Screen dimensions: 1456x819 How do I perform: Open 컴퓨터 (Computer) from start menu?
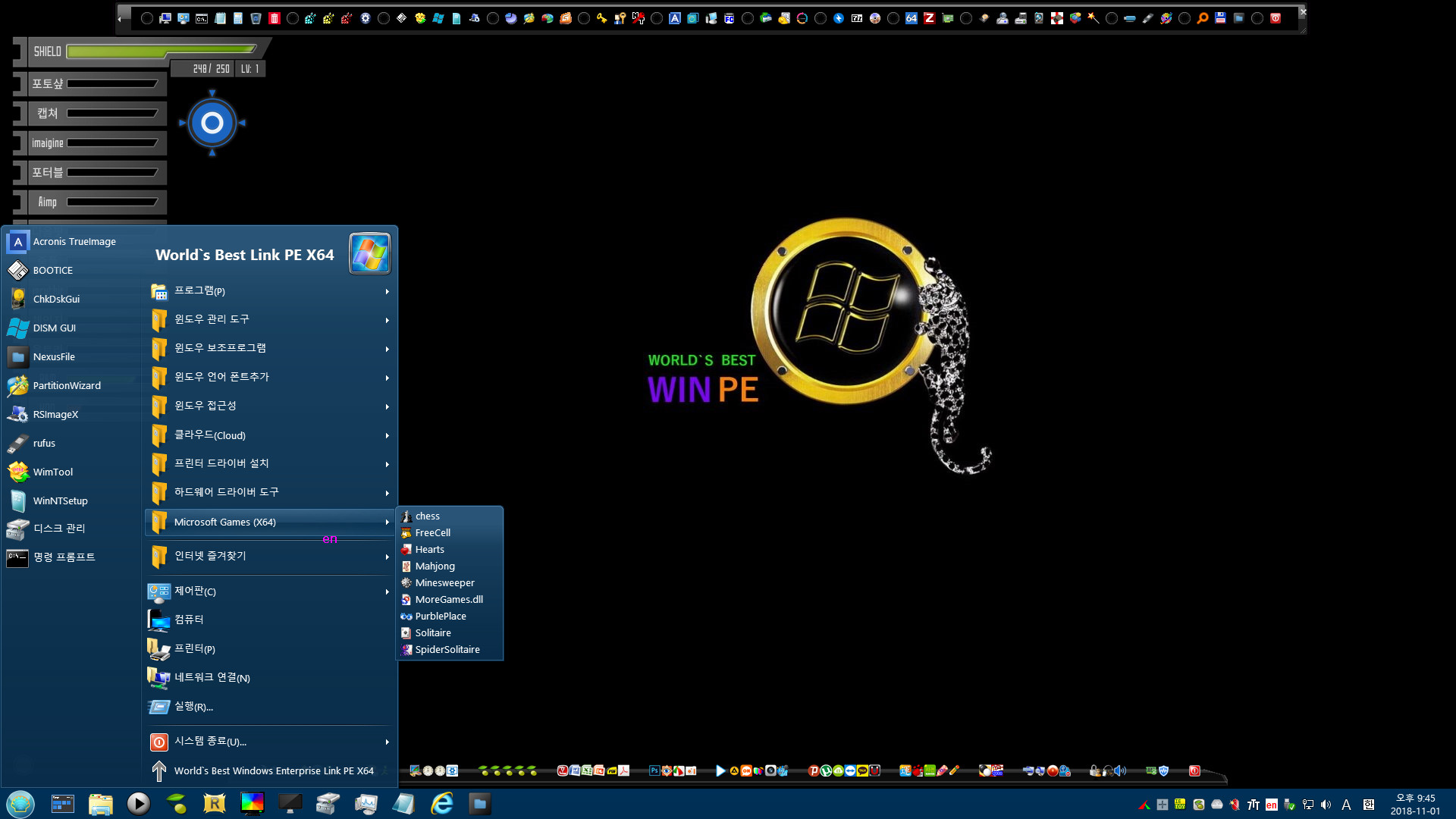point(269,620)
